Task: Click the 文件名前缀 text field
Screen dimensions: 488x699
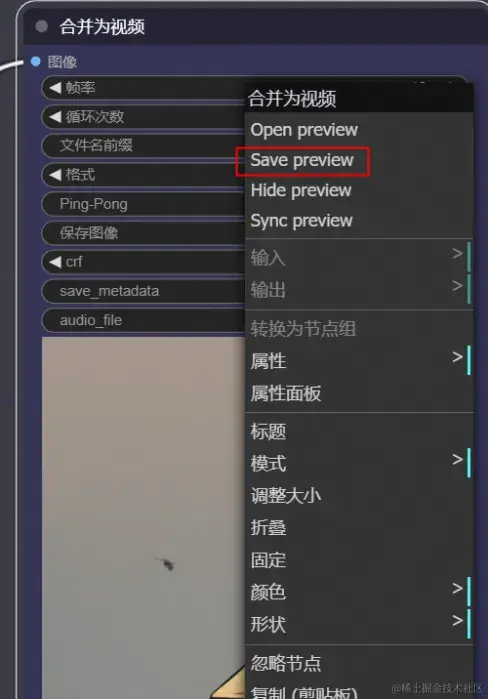Action: (x=144, y=146)
